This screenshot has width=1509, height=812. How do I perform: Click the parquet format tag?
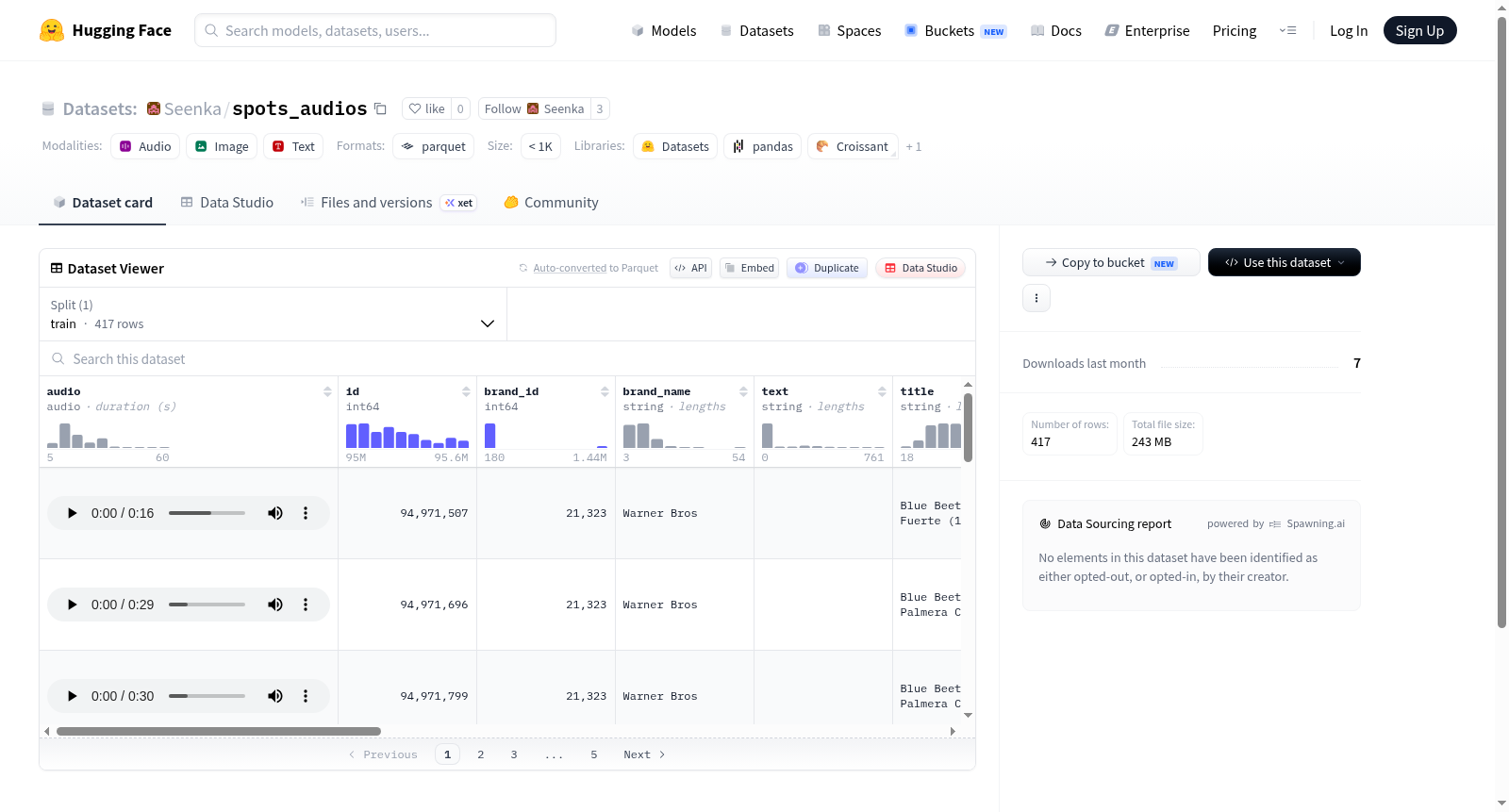click(x=434, y=146)
